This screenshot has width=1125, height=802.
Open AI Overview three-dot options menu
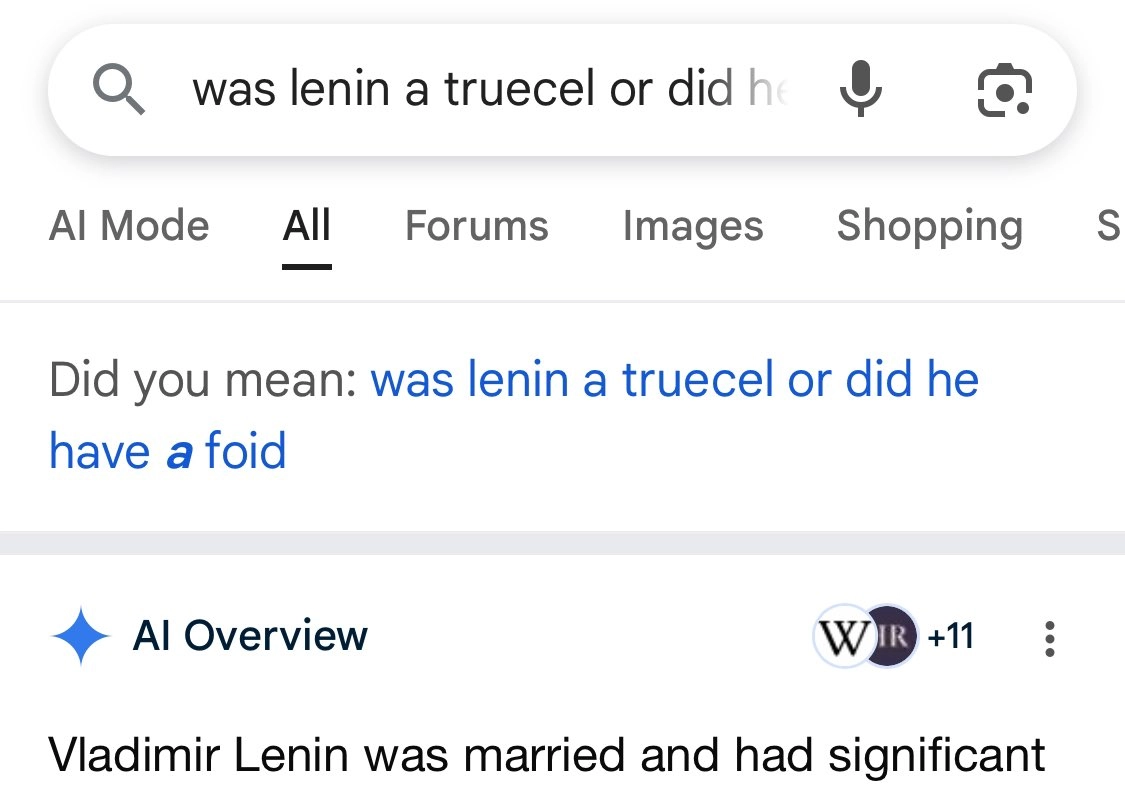[1049, 638]
